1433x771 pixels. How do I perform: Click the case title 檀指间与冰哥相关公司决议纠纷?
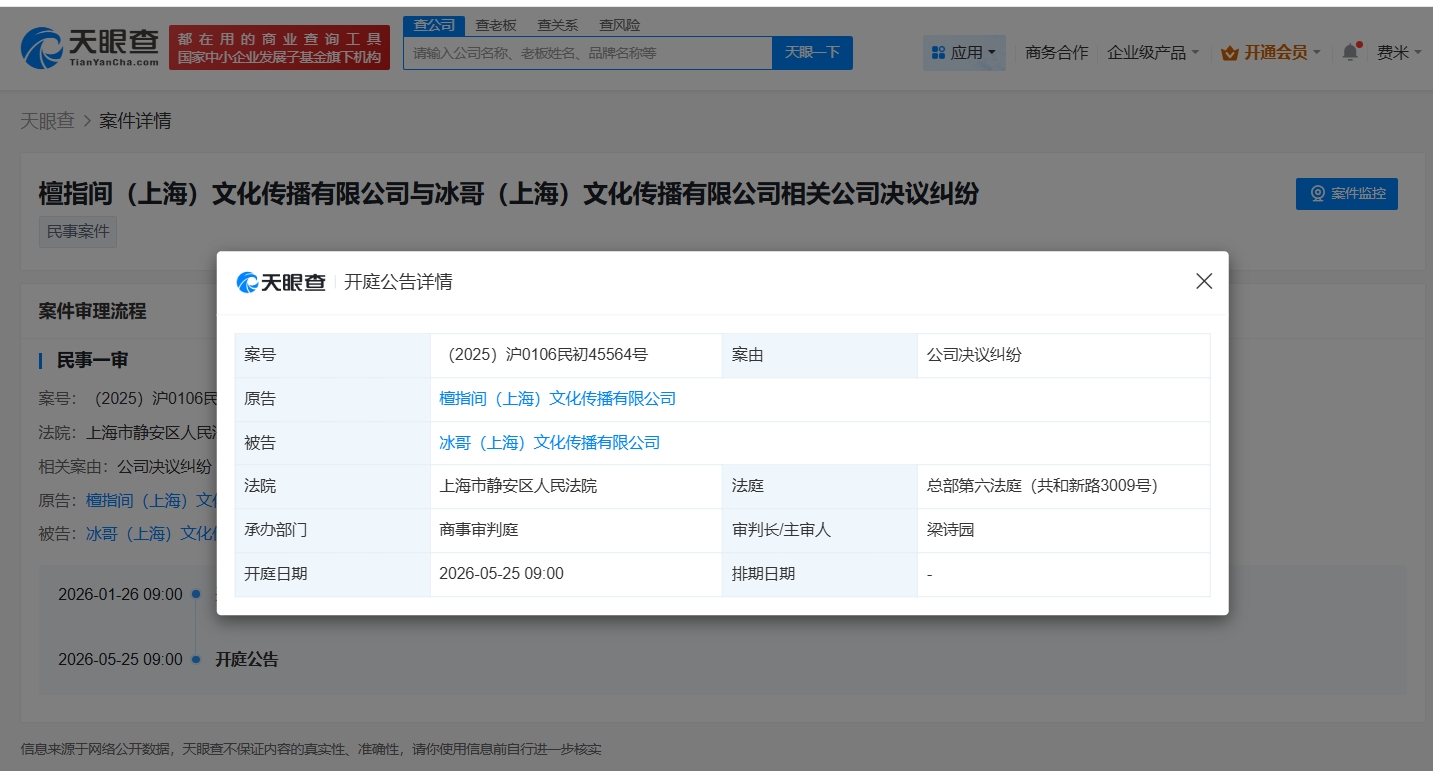coord(508,193)
